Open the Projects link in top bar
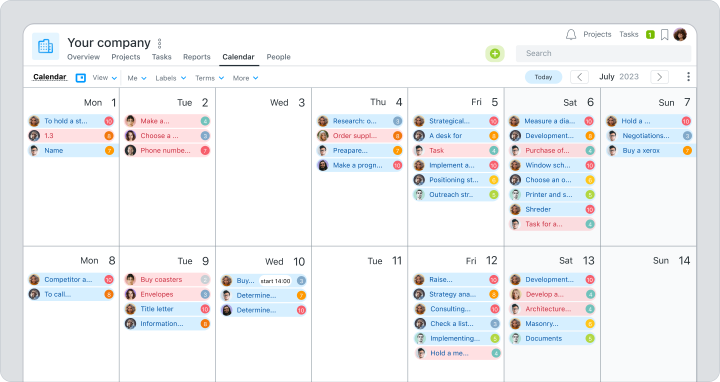720x382 pixels. (597, 34)
